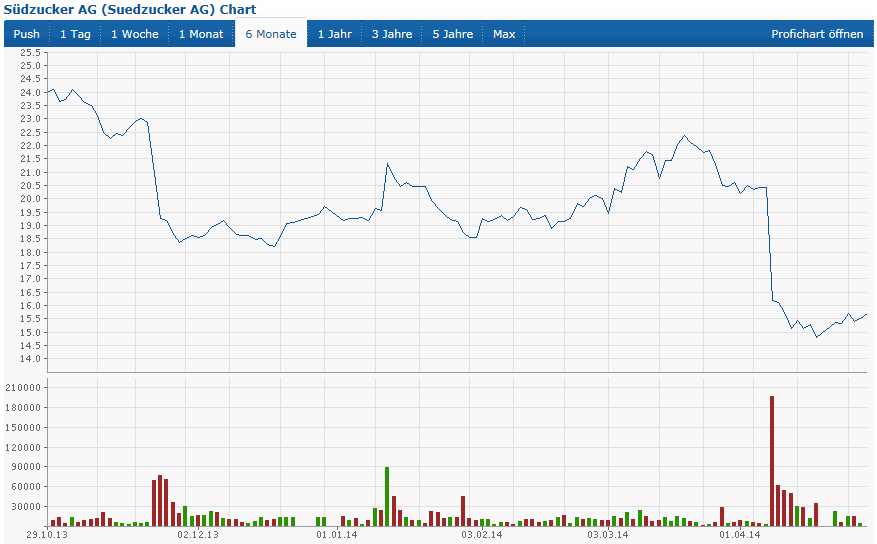Show the 3 Jahre range
The image size is (877, 544).
click(392, 34)
